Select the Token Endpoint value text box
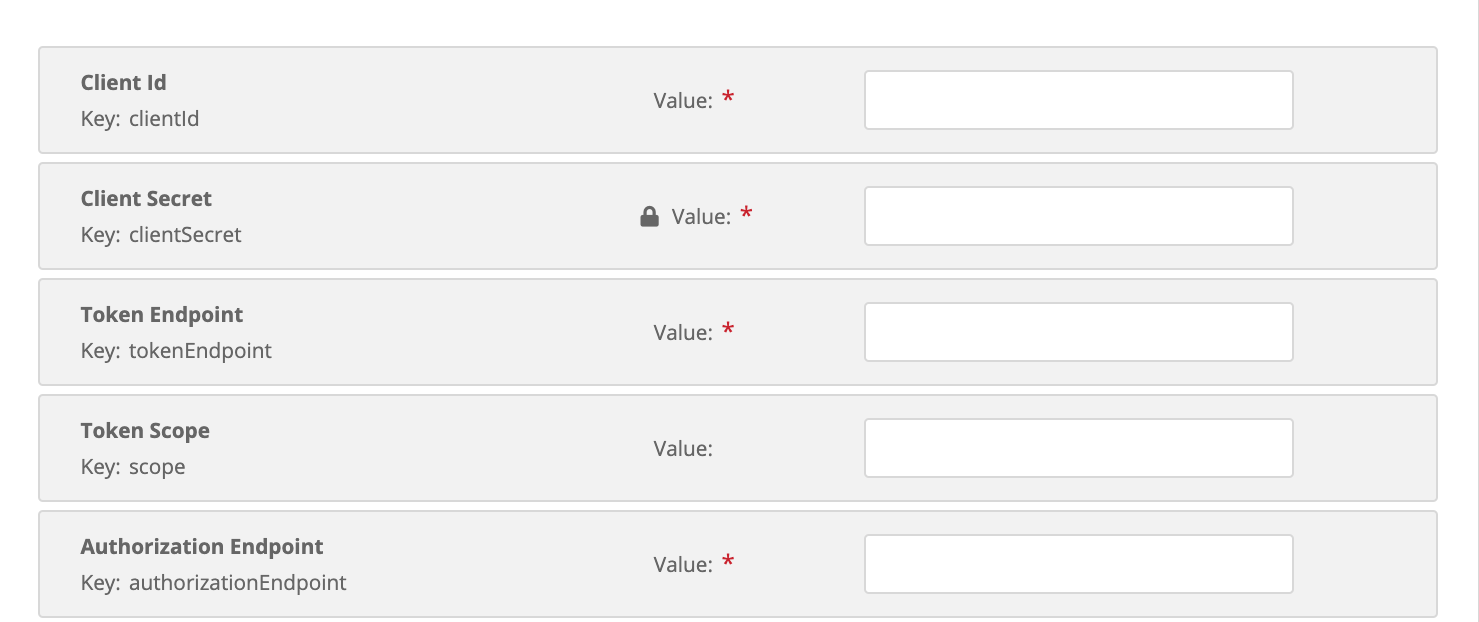 click(1079, 332)
